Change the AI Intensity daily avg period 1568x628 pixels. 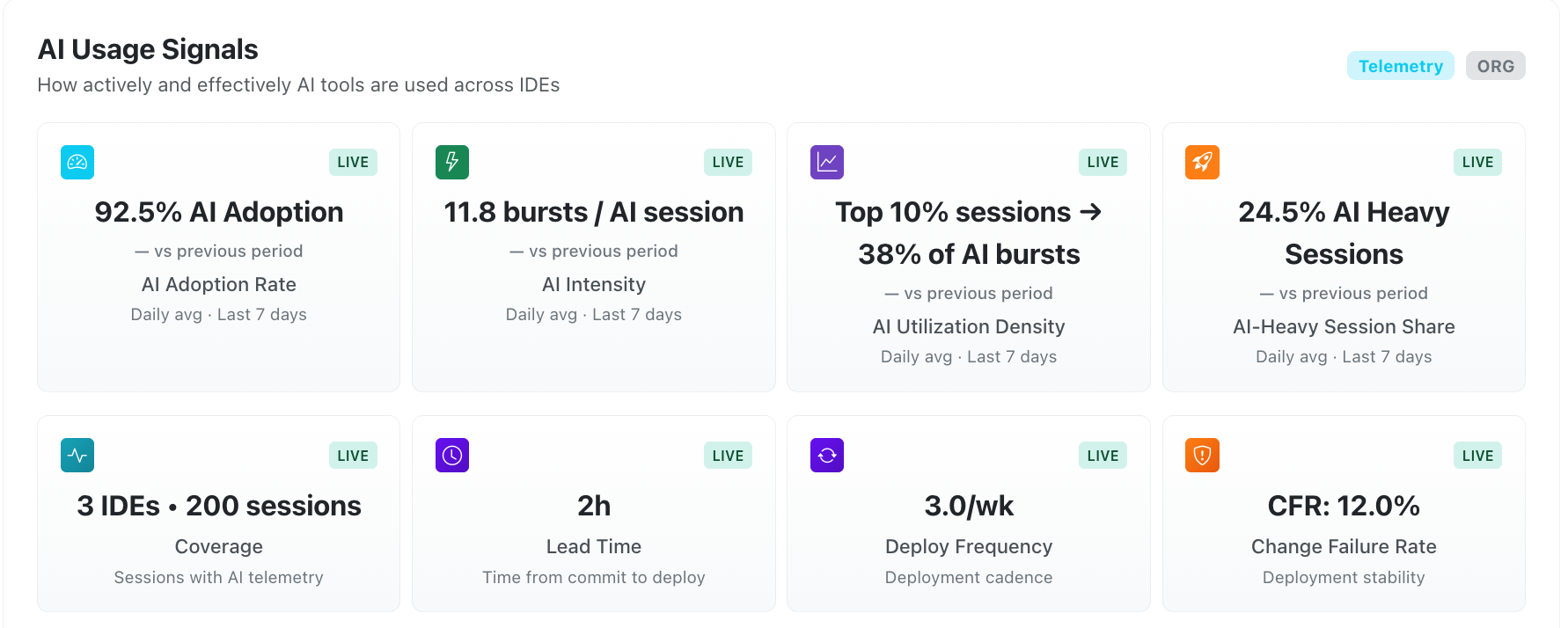[593, 314]
